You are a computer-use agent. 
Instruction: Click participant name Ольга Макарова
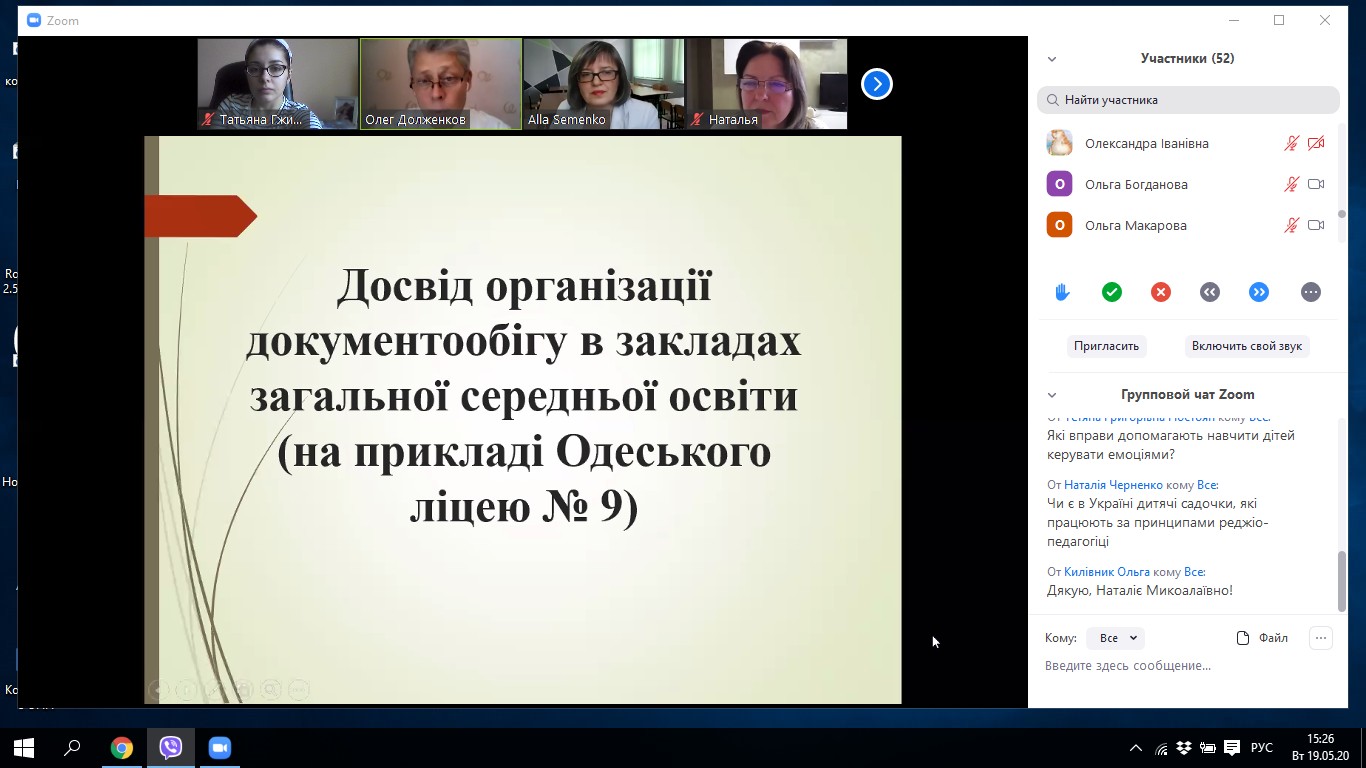pos(1136,226)
